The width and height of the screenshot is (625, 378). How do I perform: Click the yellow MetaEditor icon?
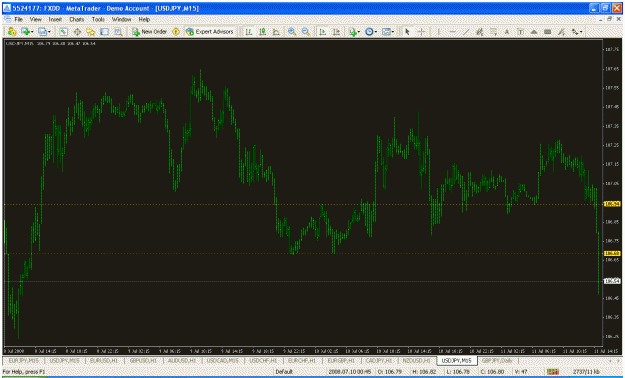[176, 32]
